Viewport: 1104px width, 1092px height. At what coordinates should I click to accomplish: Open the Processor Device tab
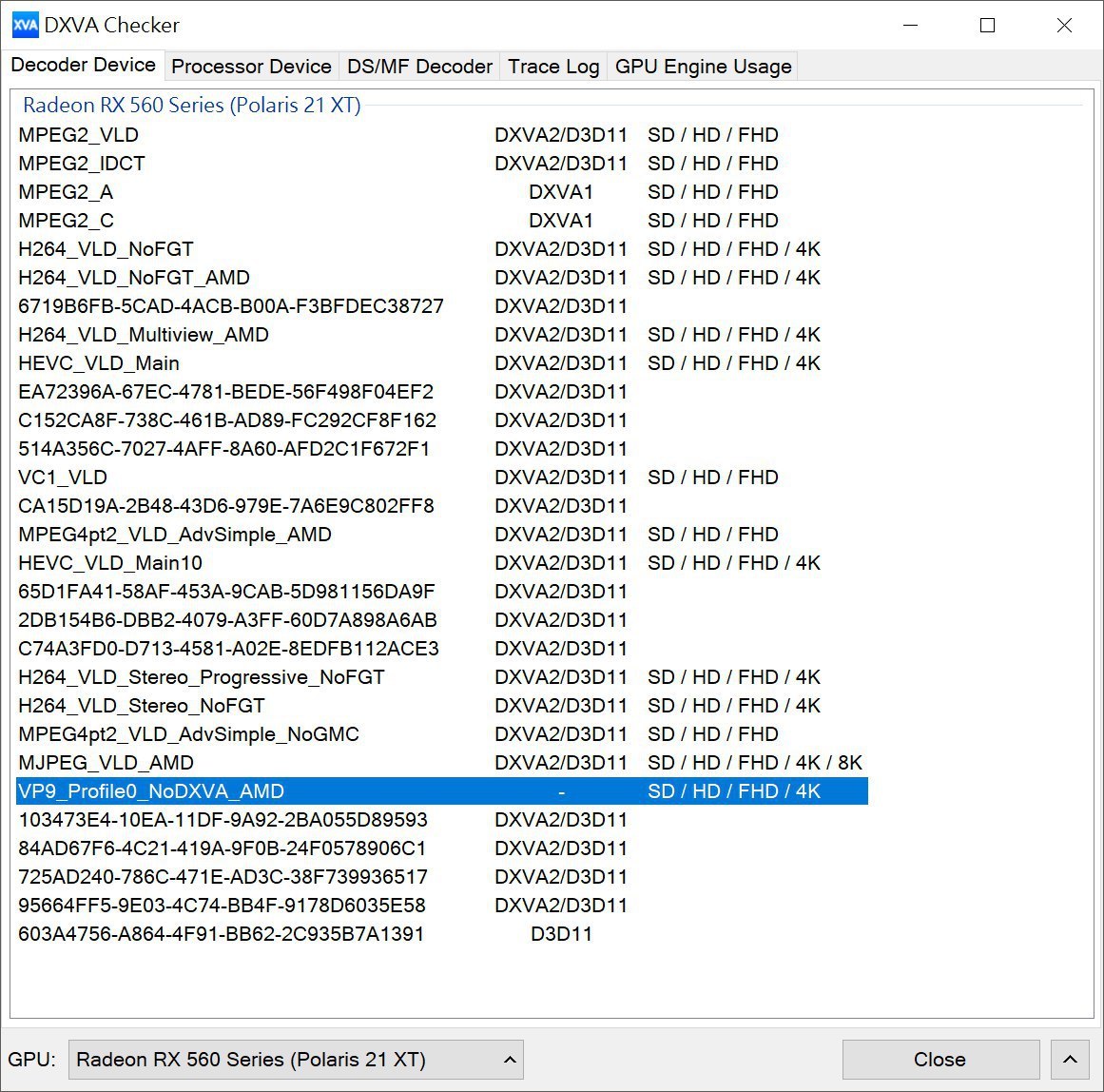point(251,67)
